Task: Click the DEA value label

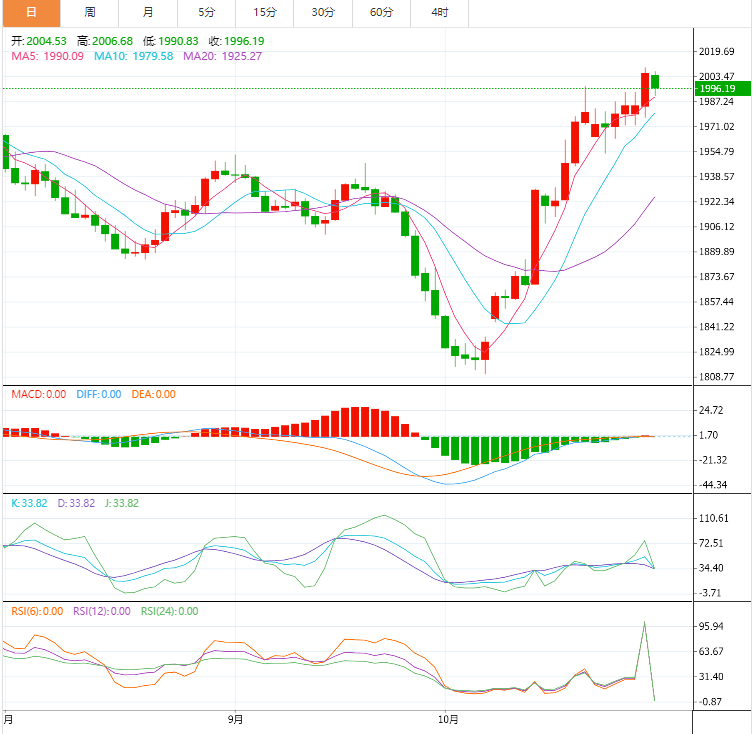Action: tap(153, 395)
